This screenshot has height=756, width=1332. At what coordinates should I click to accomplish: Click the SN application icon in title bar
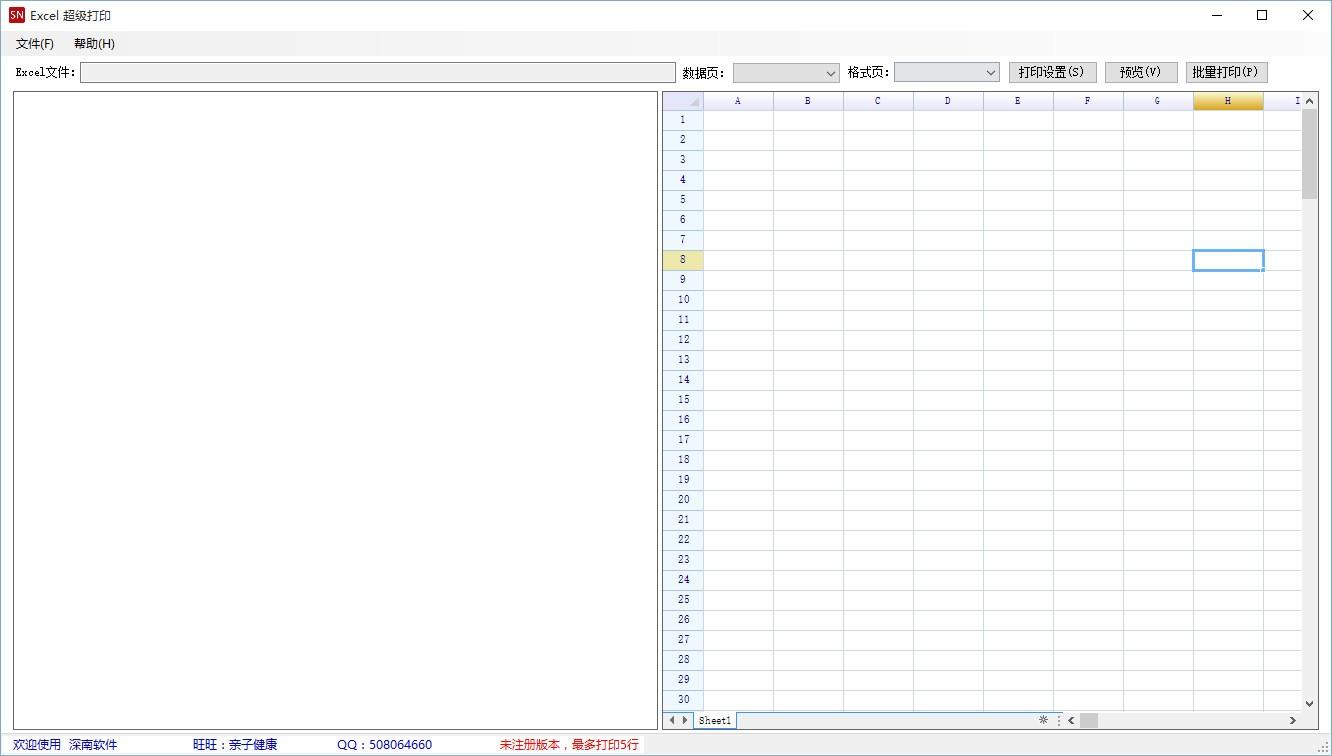(x=16, y=15)
